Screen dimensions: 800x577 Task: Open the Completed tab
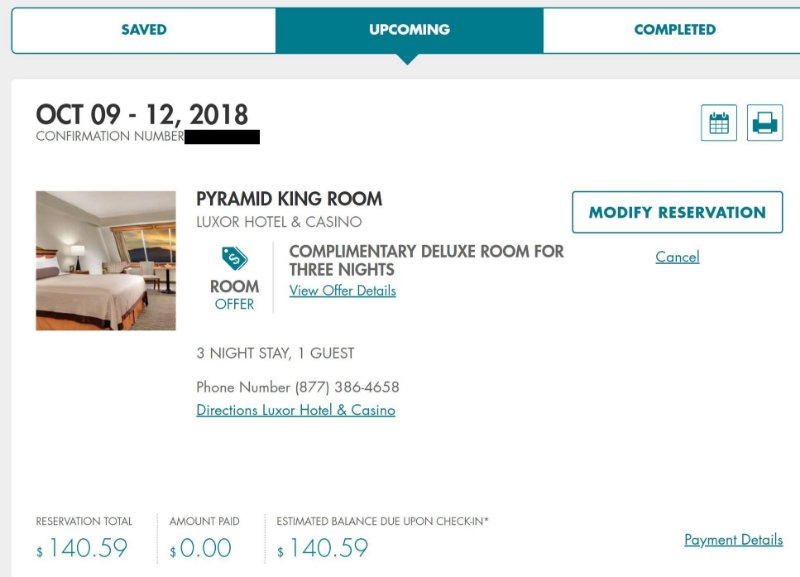coord(674,30)
